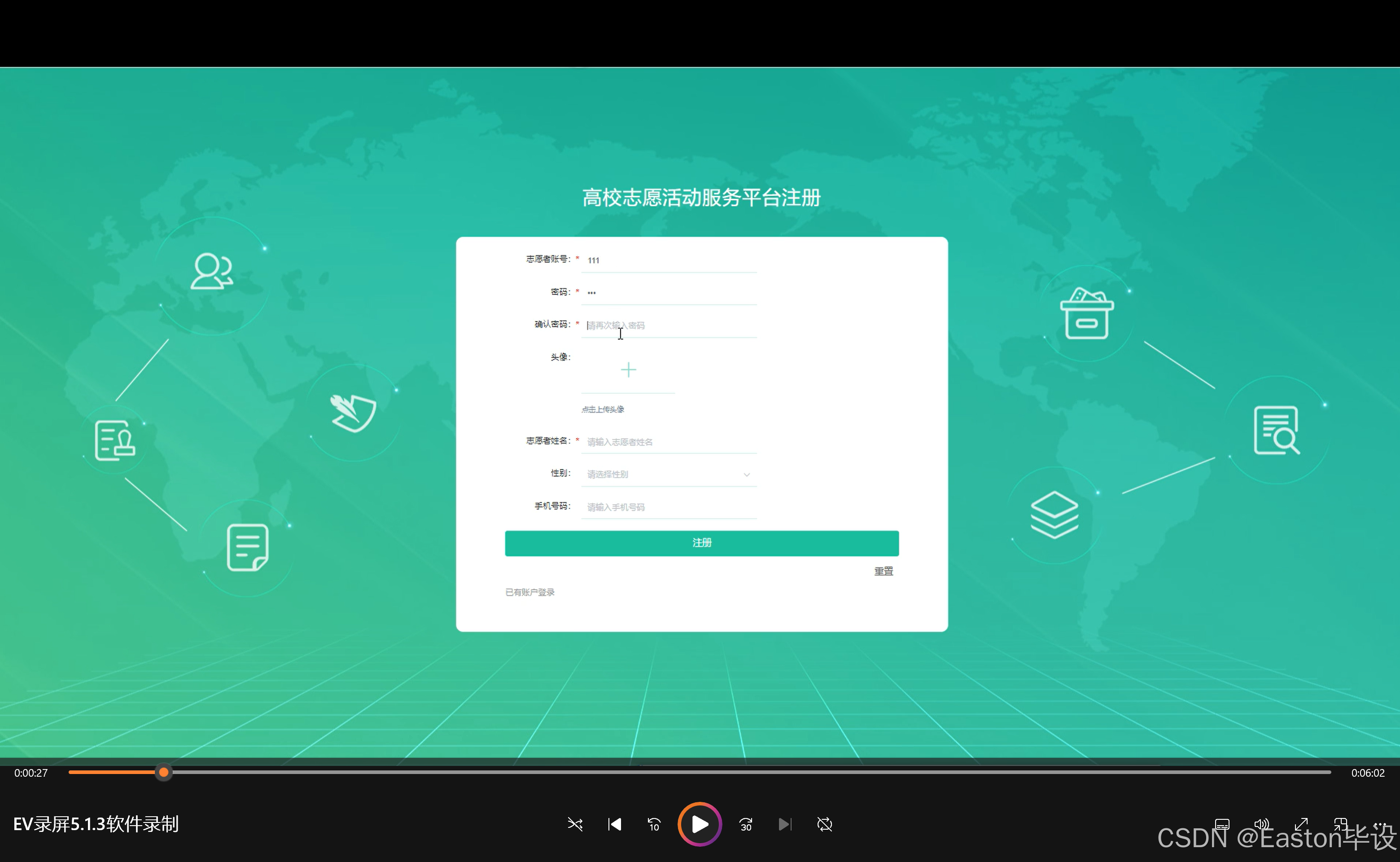Enter fullscreen mode for the video

(1301, 824)
